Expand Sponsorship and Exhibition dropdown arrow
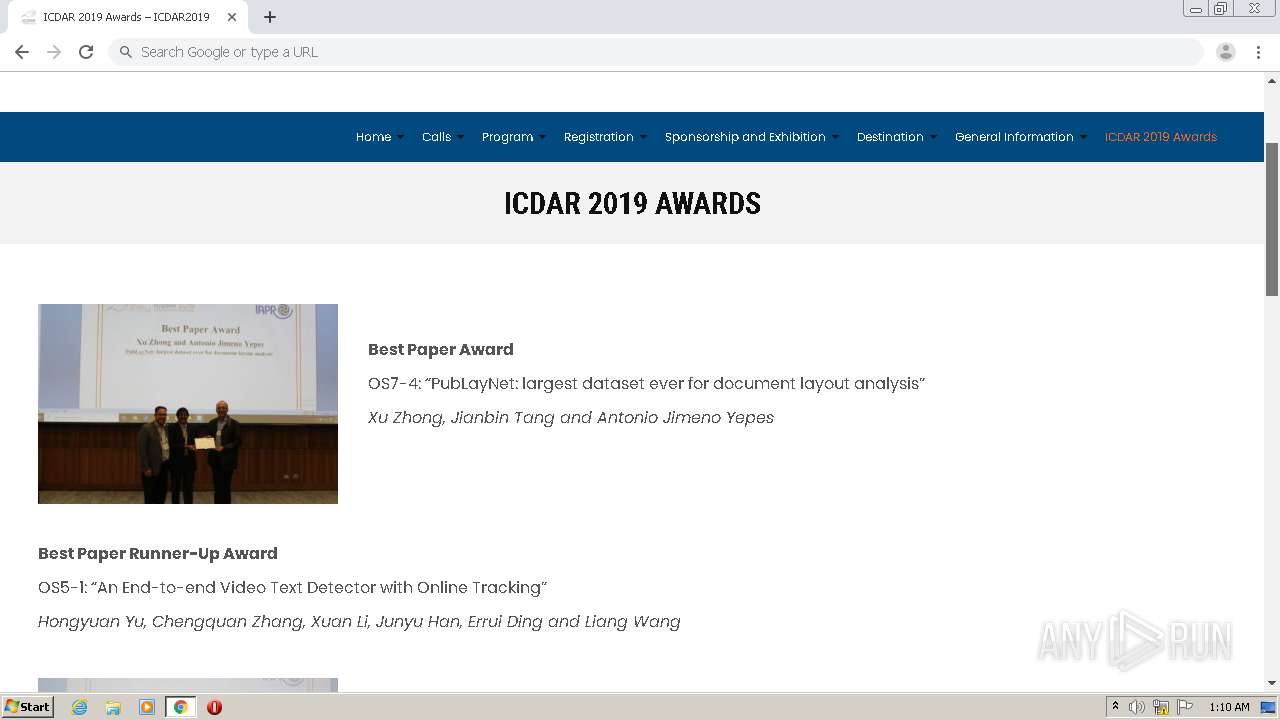 835,138
